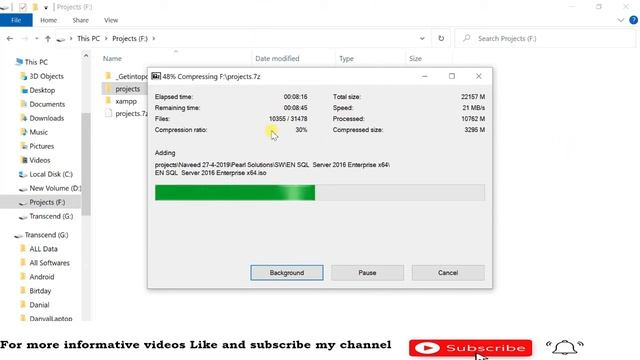640x360 pixels.
Task: Select New Volume (D:) drive
Action: pyautogui.click(x=55, y=188)
